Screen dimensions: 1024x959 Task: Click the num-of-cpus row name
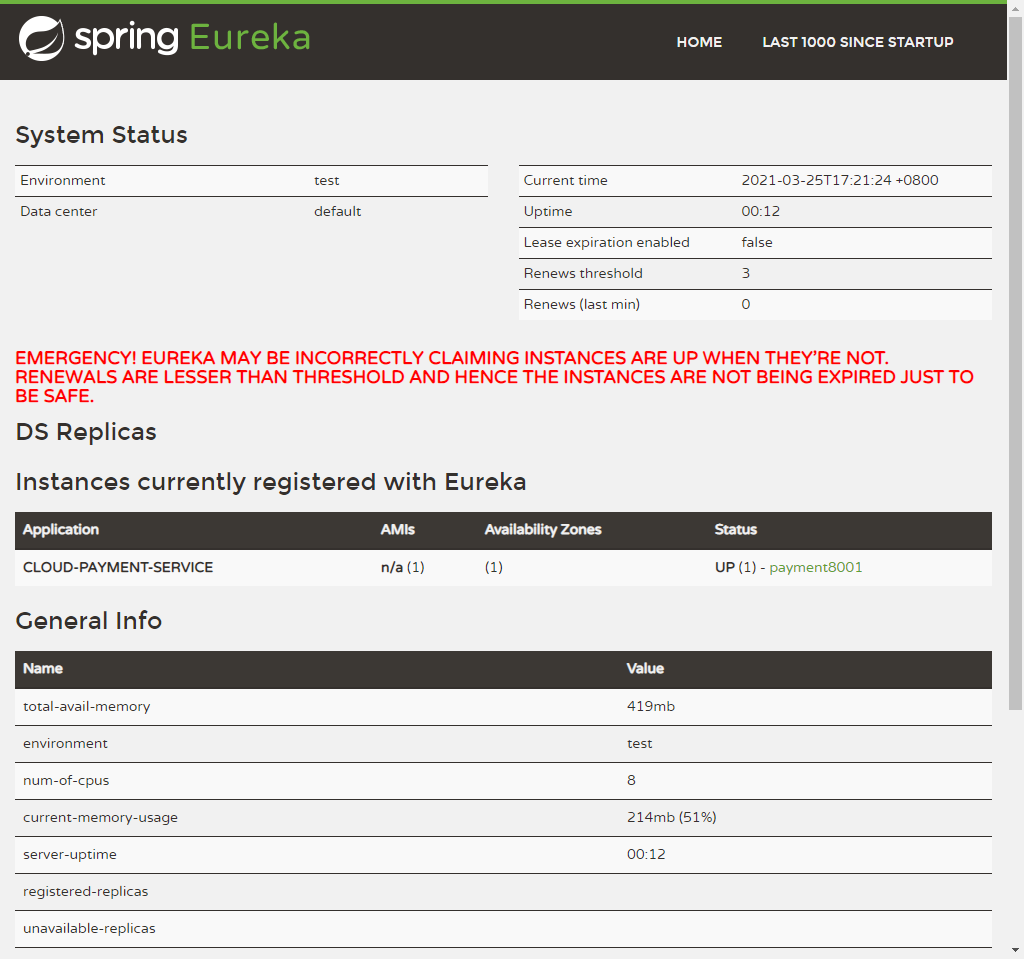click(66, 781)
